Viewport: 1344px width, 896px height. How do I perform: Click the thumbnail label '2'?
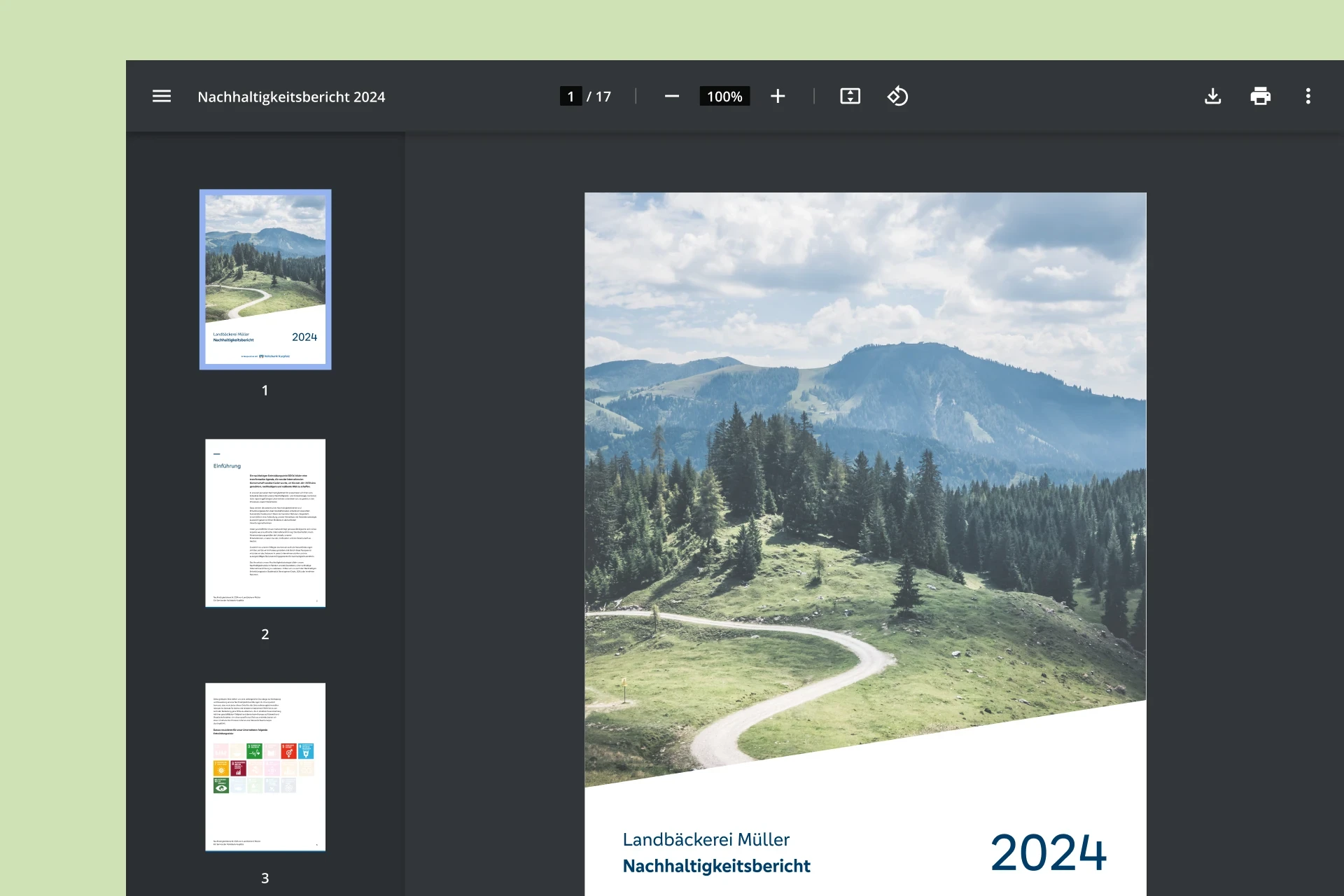(x=265, y=634)
